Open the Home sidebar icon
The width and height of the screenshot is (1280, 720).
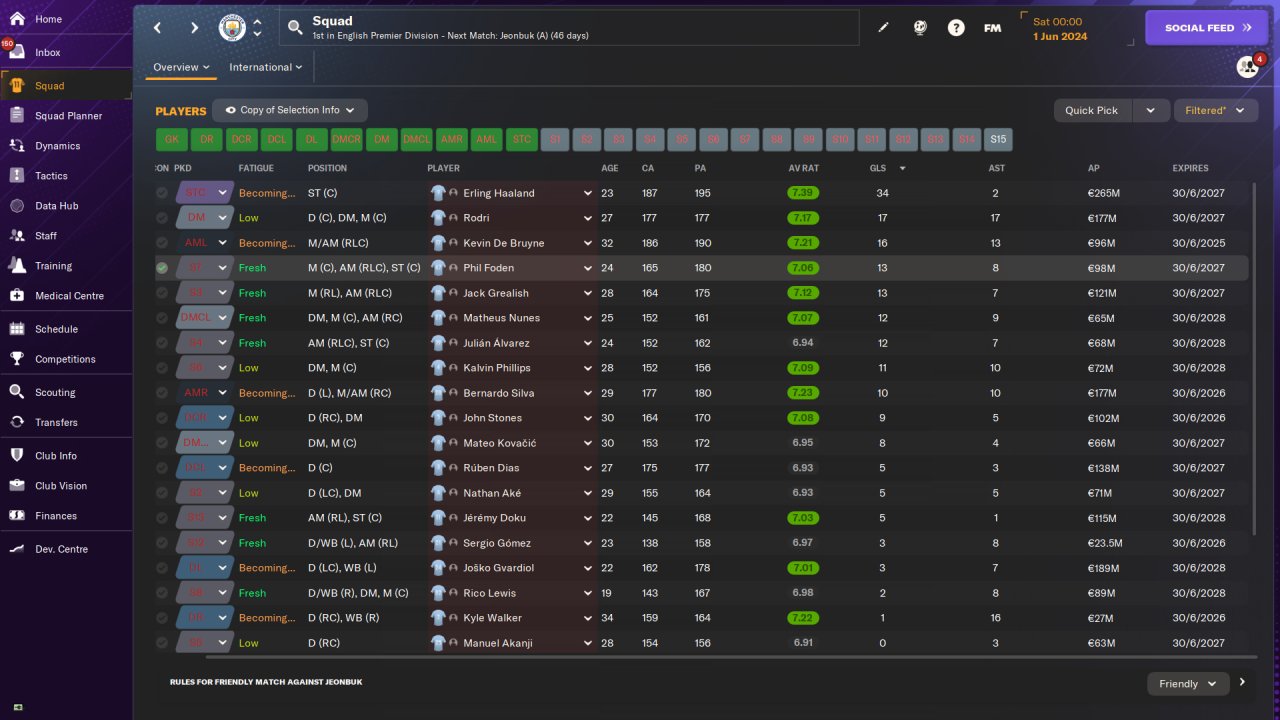click(17, 19)
